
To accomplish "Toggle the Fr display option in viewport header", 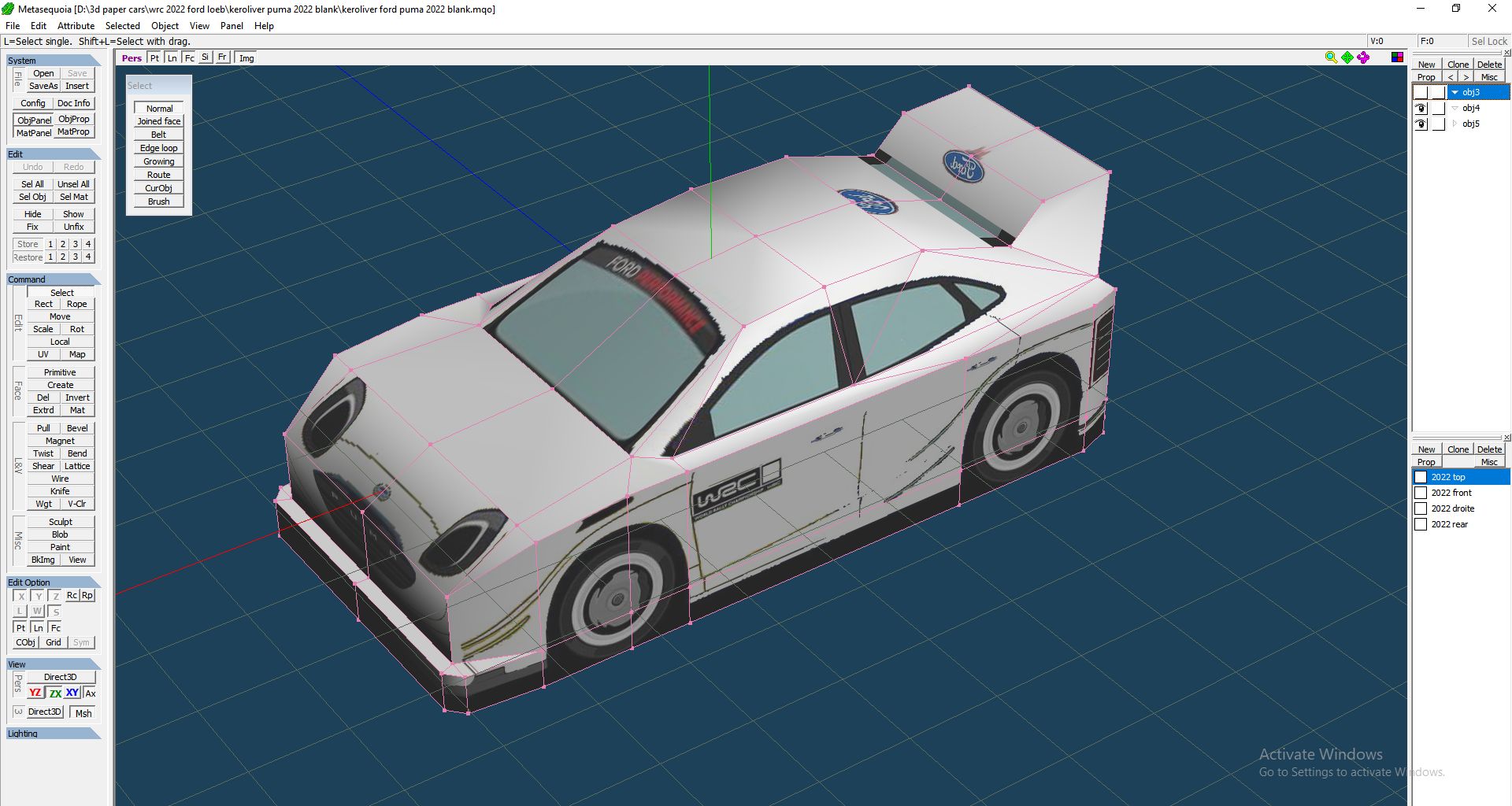I will [222, 57].
